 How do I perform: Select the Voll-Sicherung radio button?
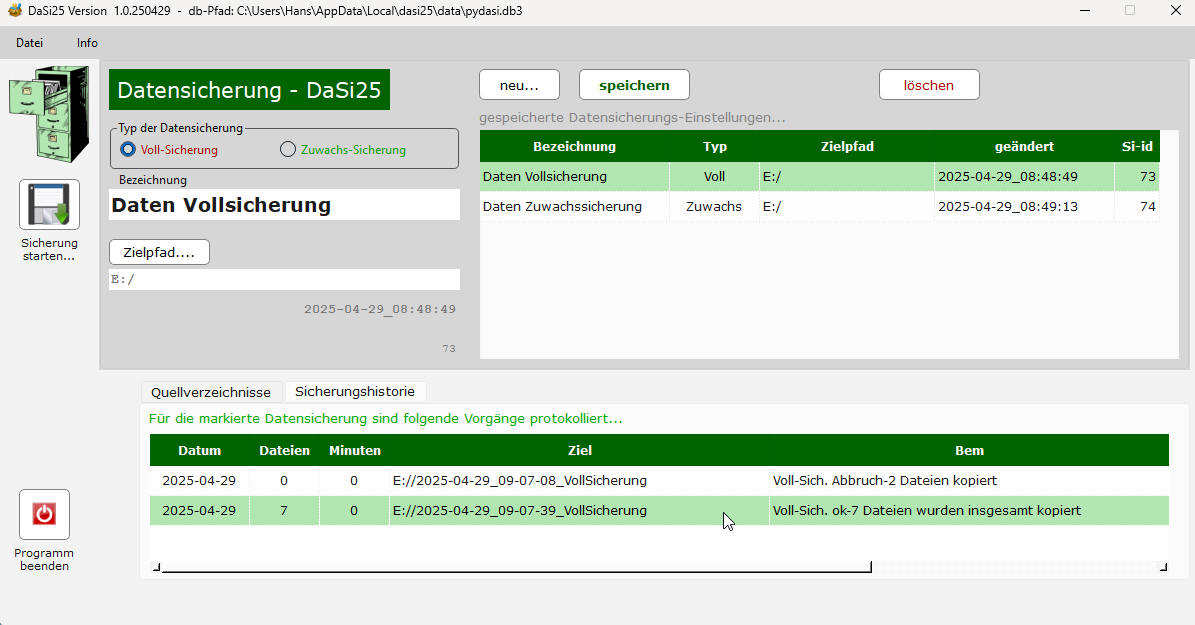pyautogui.click(x=128, y=150)
